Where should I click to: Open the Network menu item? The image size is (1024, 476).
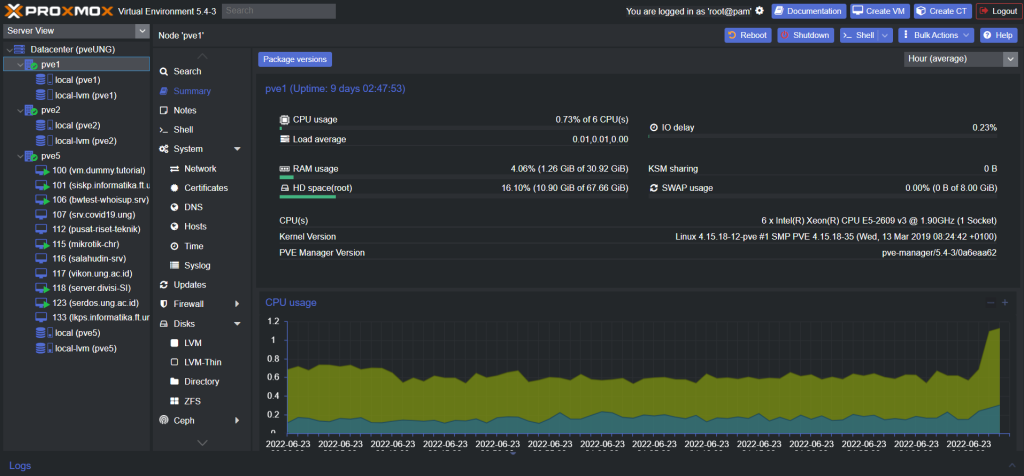click(202, 168)
